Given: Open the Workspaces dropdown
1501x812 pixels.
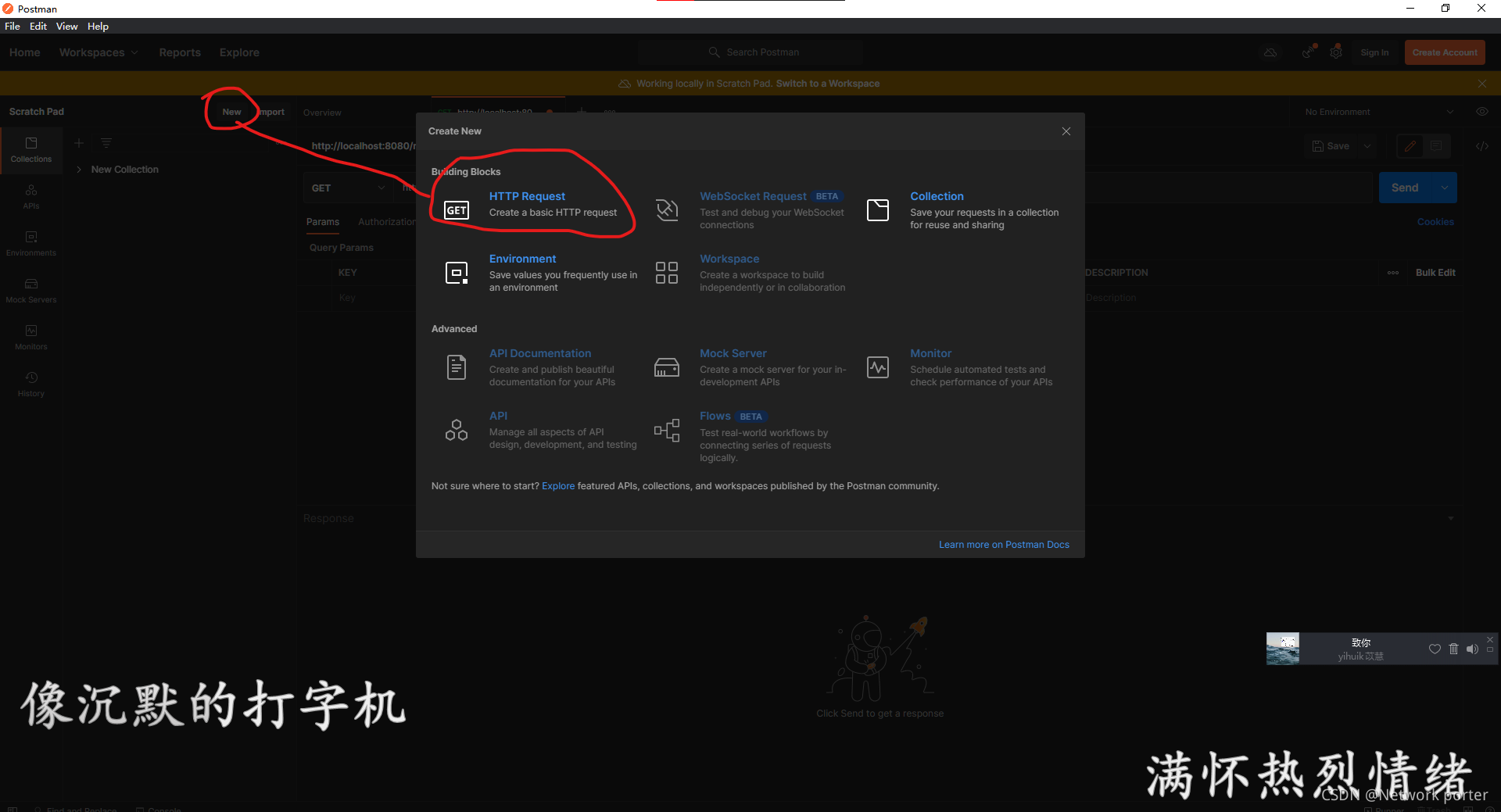Looking at the screenshot, I should pyautogui.click(x=99, y=52).
